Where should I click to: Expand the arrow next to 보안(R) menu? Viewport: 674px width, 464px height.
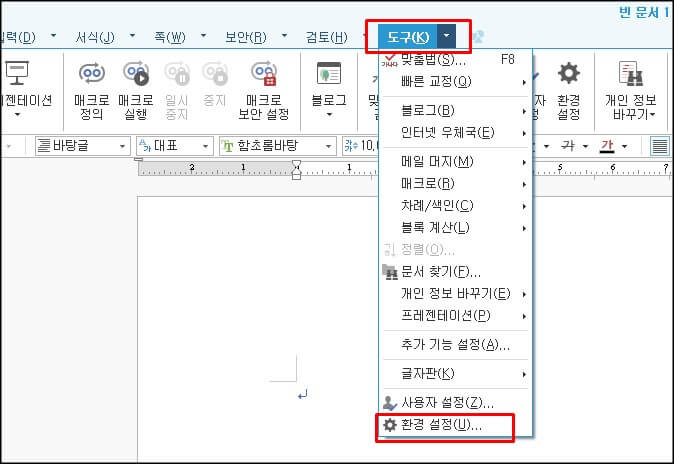(x=284, y=36)
